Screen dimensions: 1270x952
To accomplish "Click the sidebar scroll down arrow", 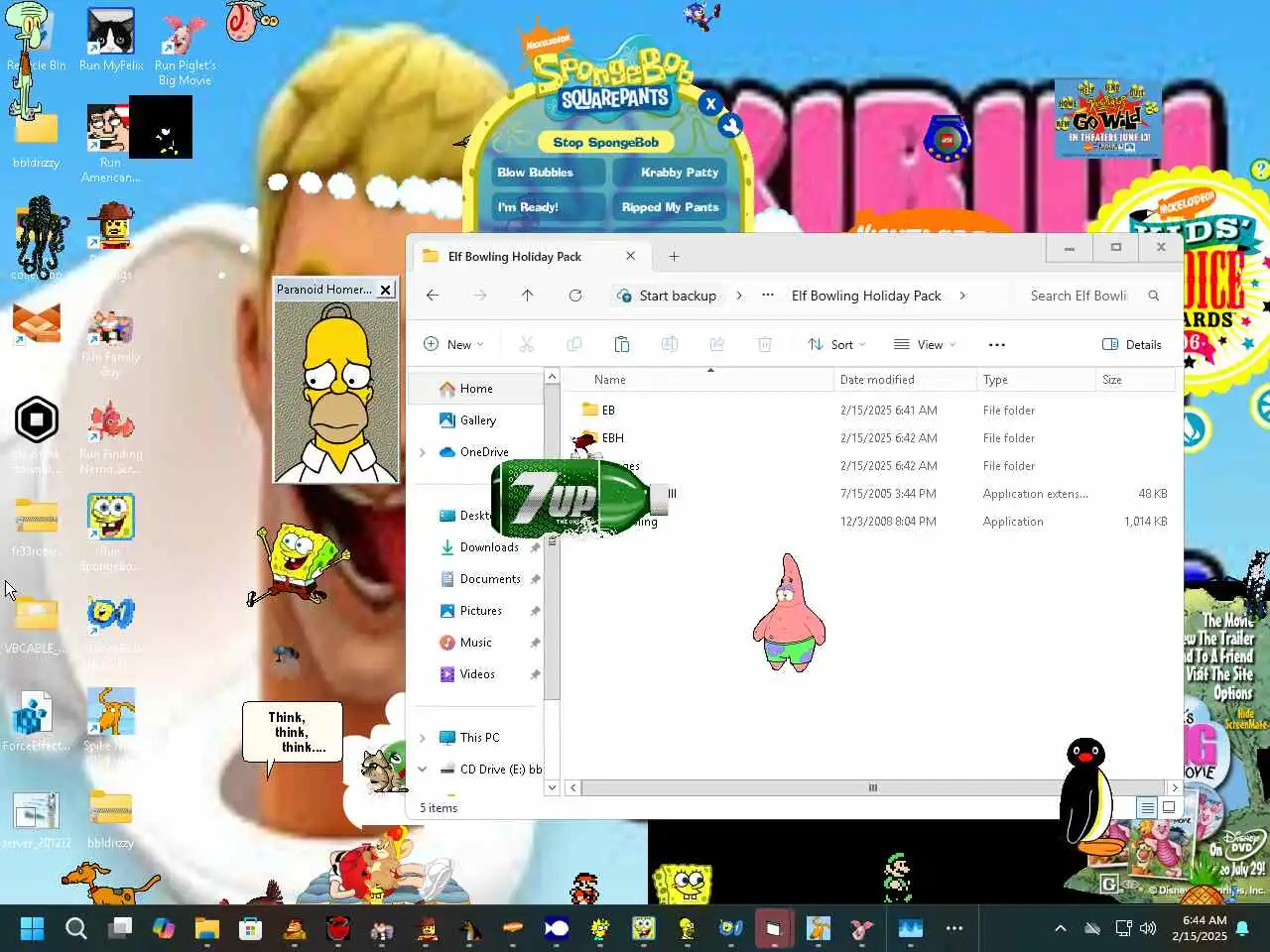I will [552, 787].
